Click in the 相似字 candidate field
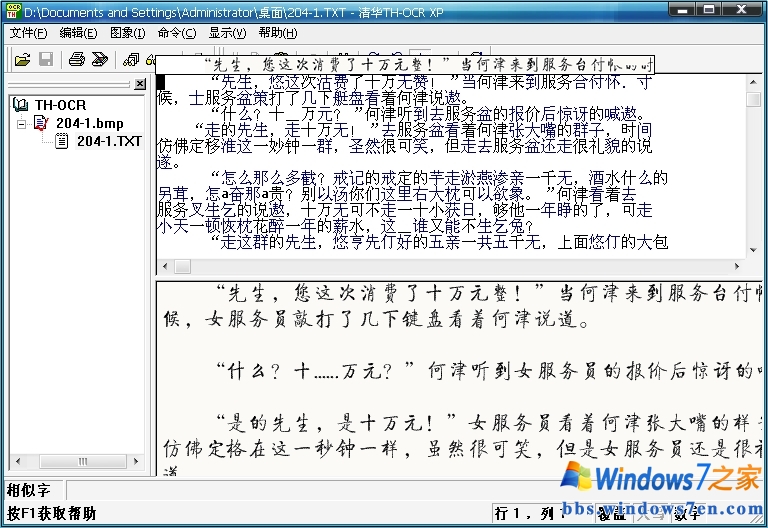The height and width of the screenshot is (528, 768). click(300, 490)
